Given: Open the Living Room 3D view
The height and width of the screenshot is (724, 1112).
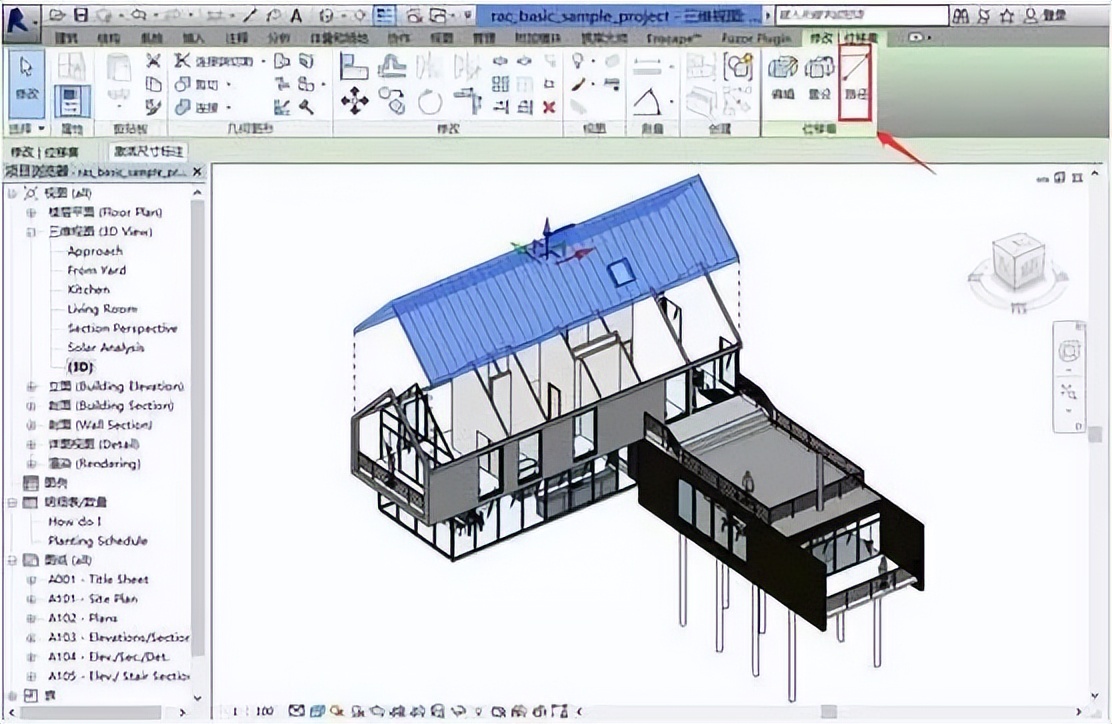Looking at the screenshot, I should coord(102,309).
